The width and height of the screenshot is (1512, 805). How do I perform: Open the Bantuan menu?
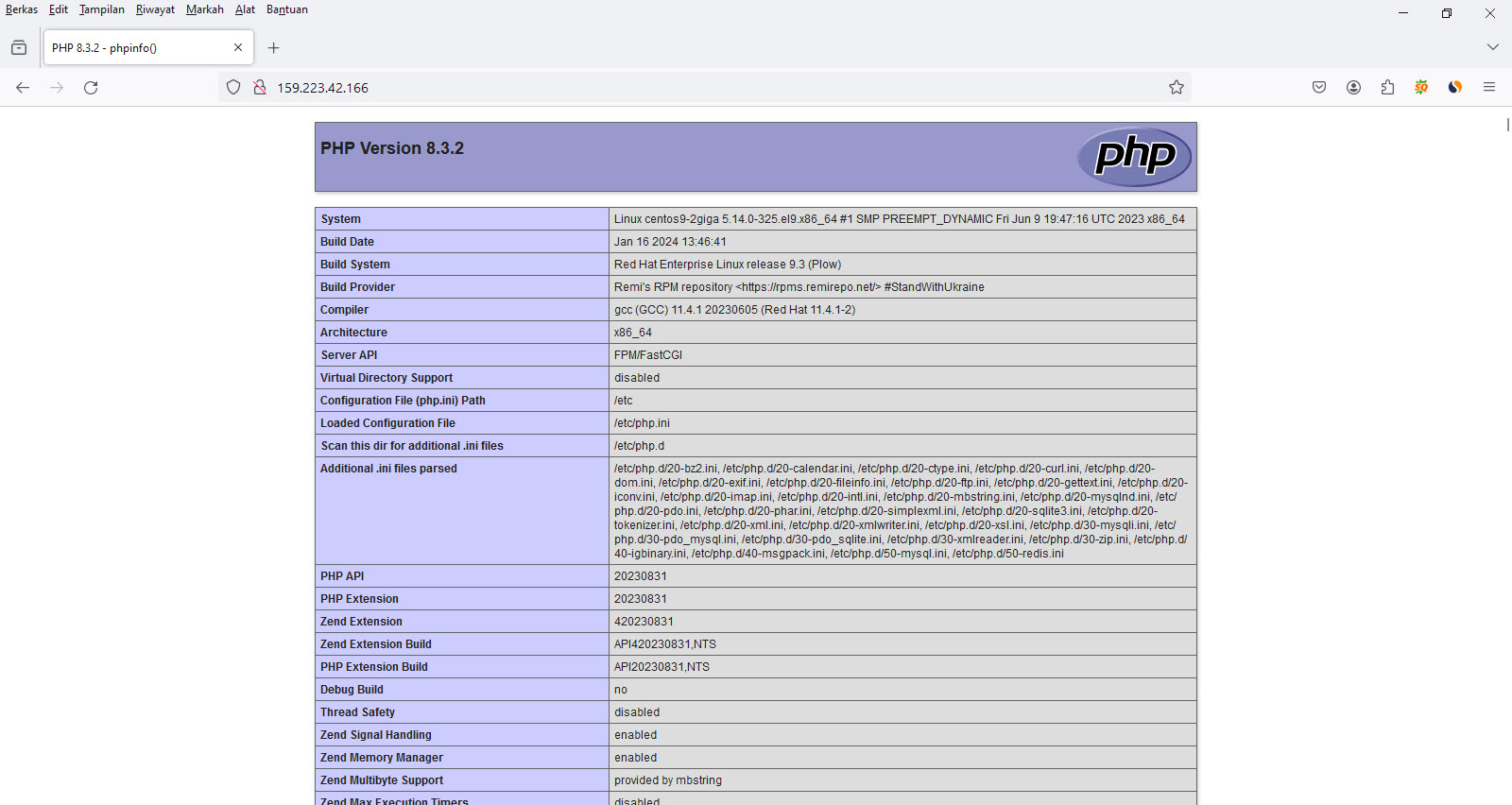click(286, 9)
